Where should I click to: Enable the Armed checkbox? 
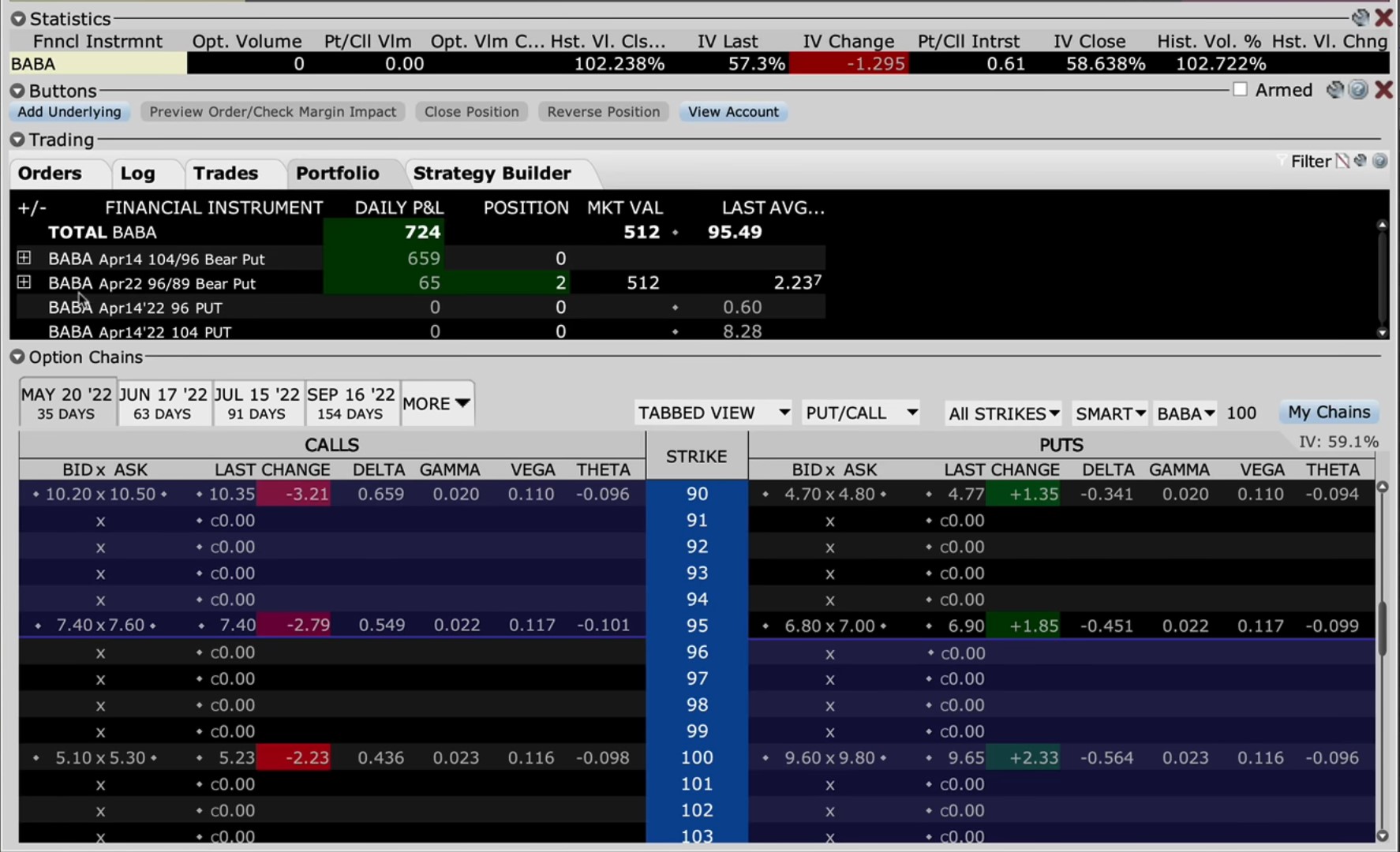pyautogui.click(x=1241, y=90)
